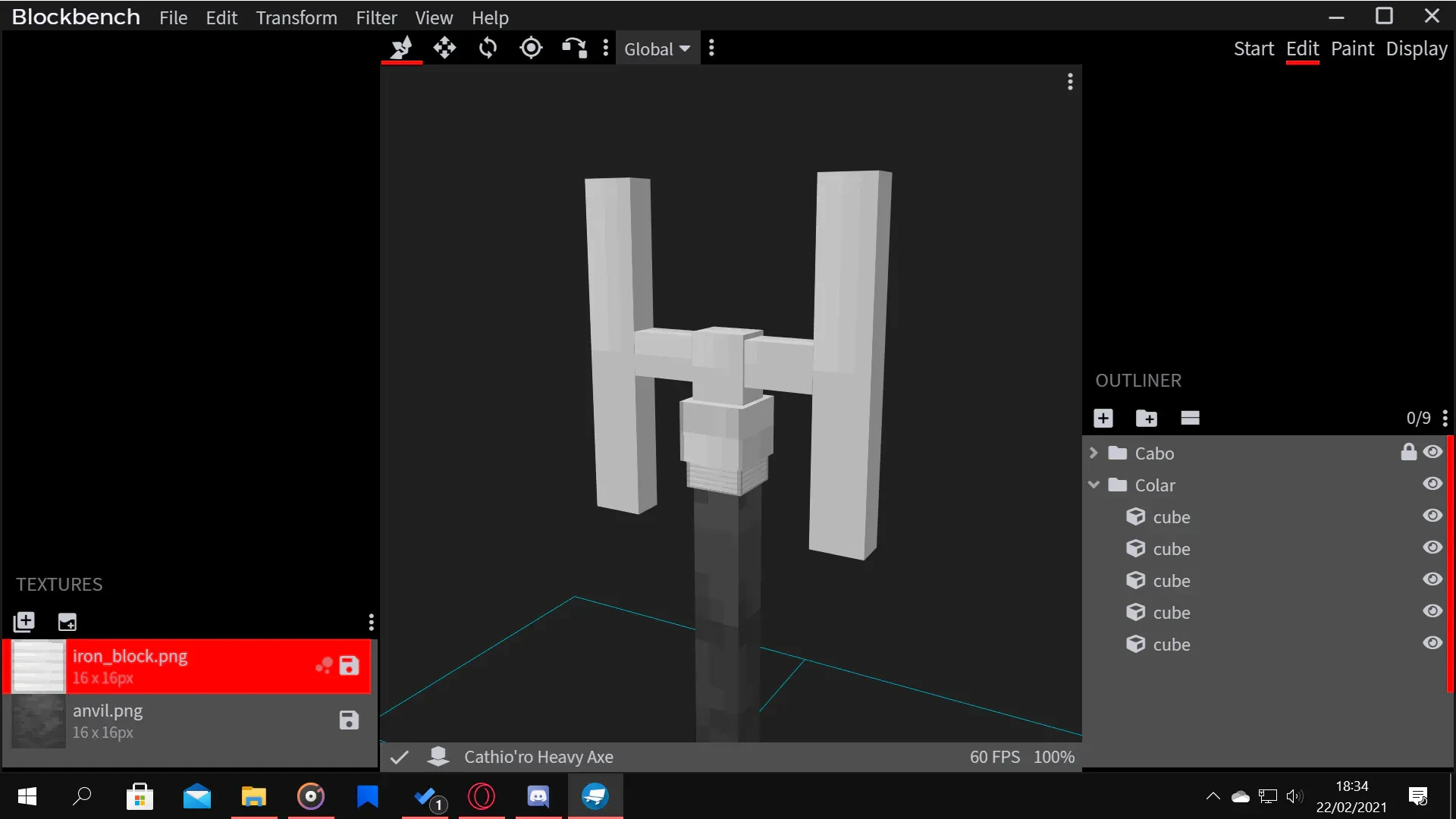The height and width of the screenshot is (819, 1456).
Task: Add a new group in Outliner
Action: coord(1147,418)
